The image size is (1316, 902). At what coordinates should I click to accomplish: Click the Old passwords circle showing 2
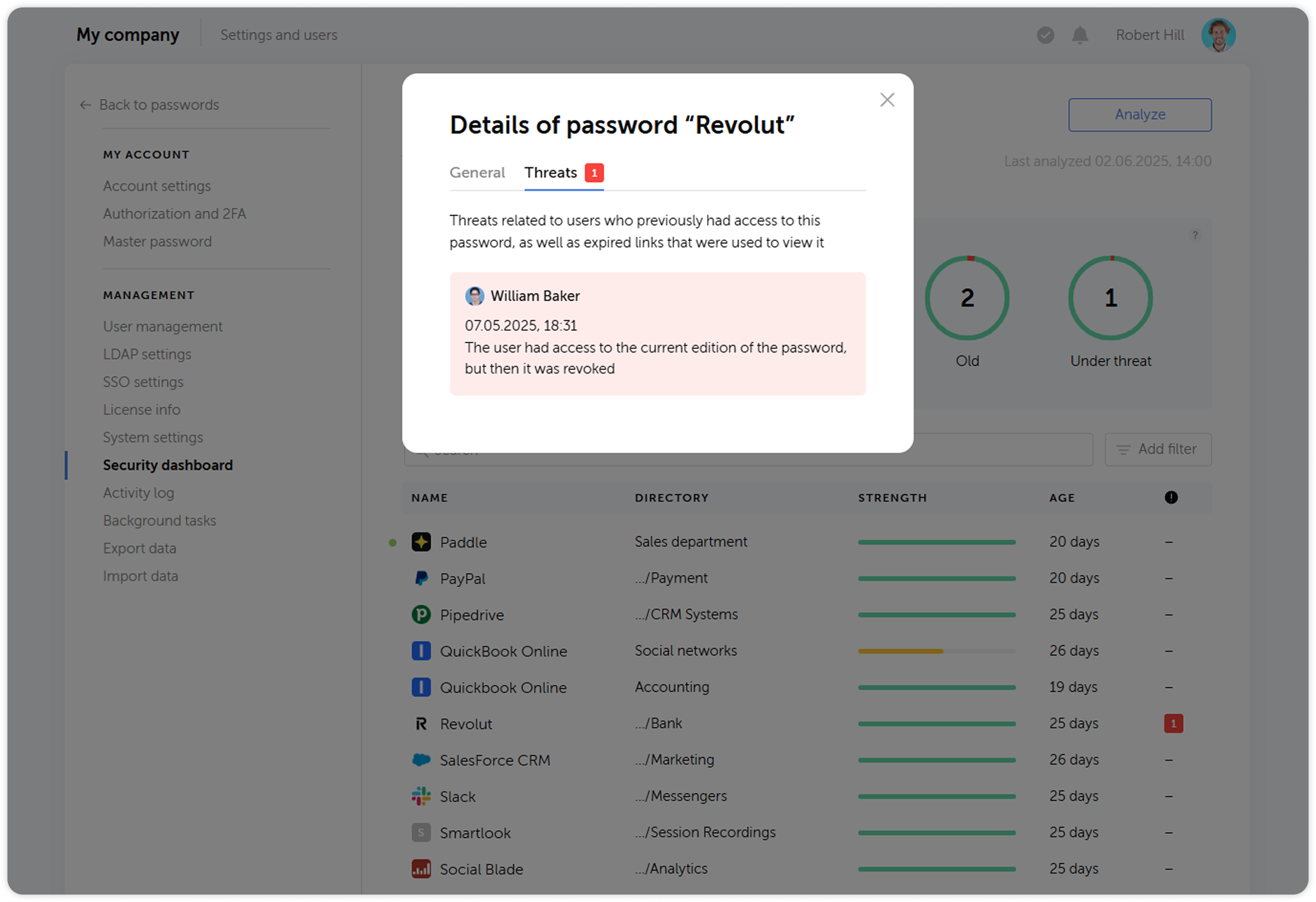click(967, 298)
